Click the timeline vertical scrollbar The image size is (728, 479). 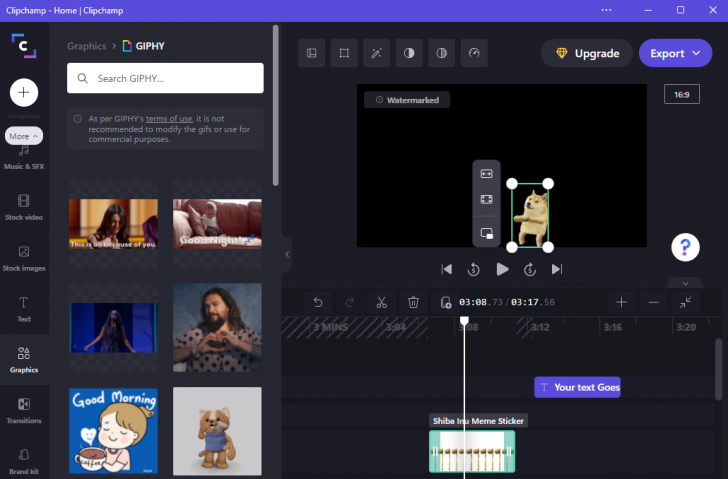[x=718, y=369]
